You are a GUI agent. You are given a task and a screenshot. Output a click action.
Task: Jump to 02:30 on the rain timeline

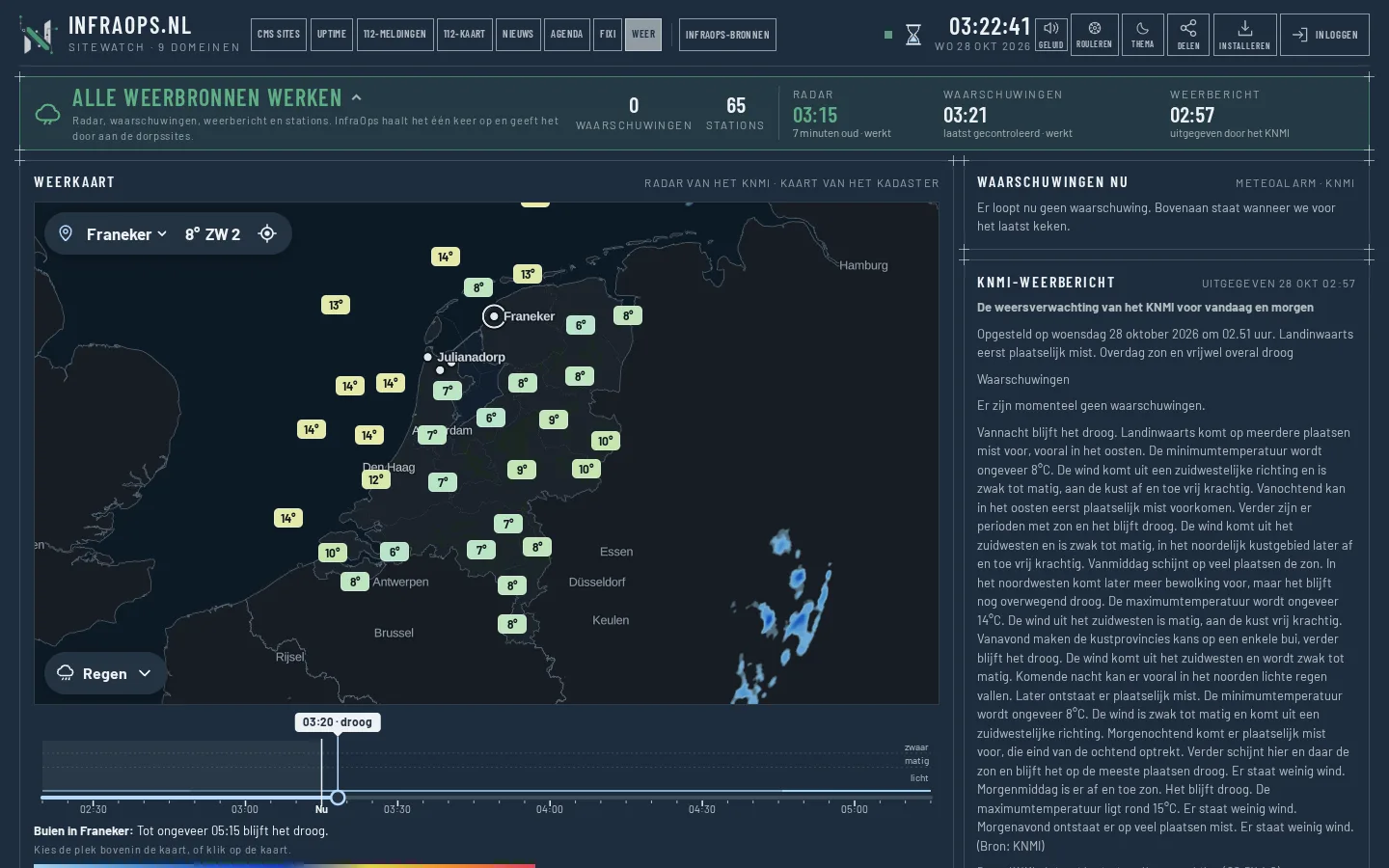[93, 809]
